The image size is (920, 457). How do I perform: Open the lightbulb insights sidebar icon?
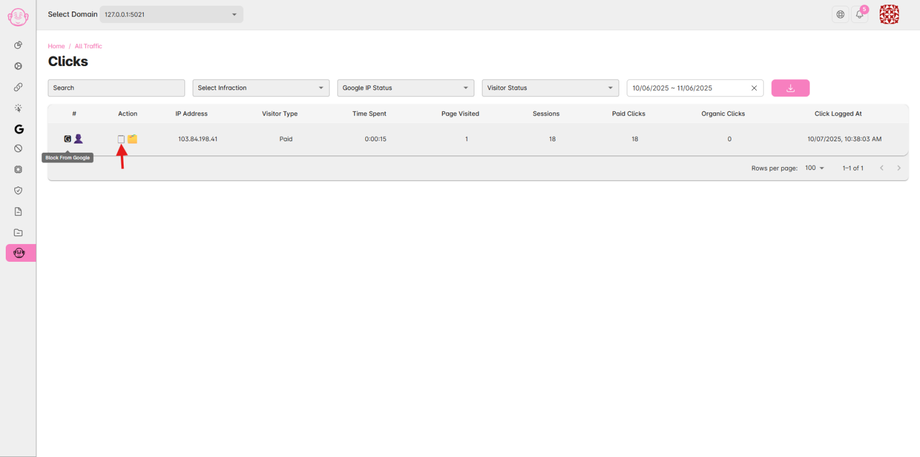click(18, 108)
